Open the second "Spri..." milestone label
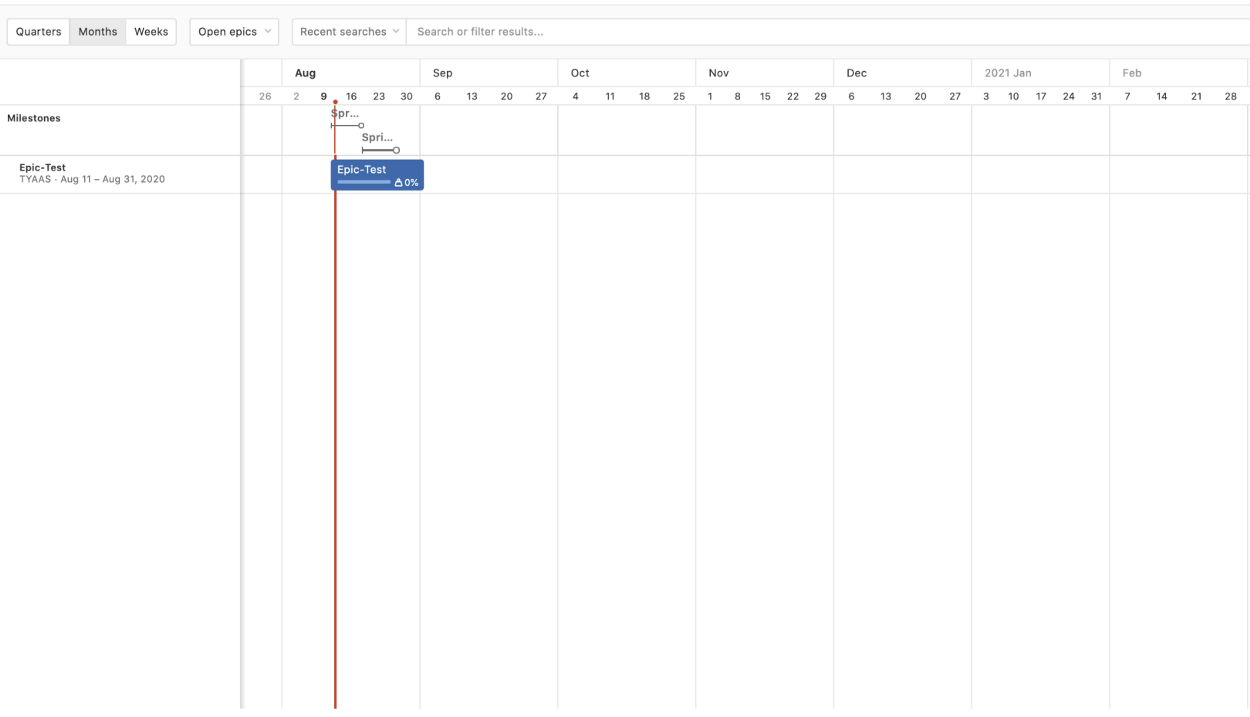Image resolution: width=1250 pixels, height=717 pixels. tap(377, 138)
